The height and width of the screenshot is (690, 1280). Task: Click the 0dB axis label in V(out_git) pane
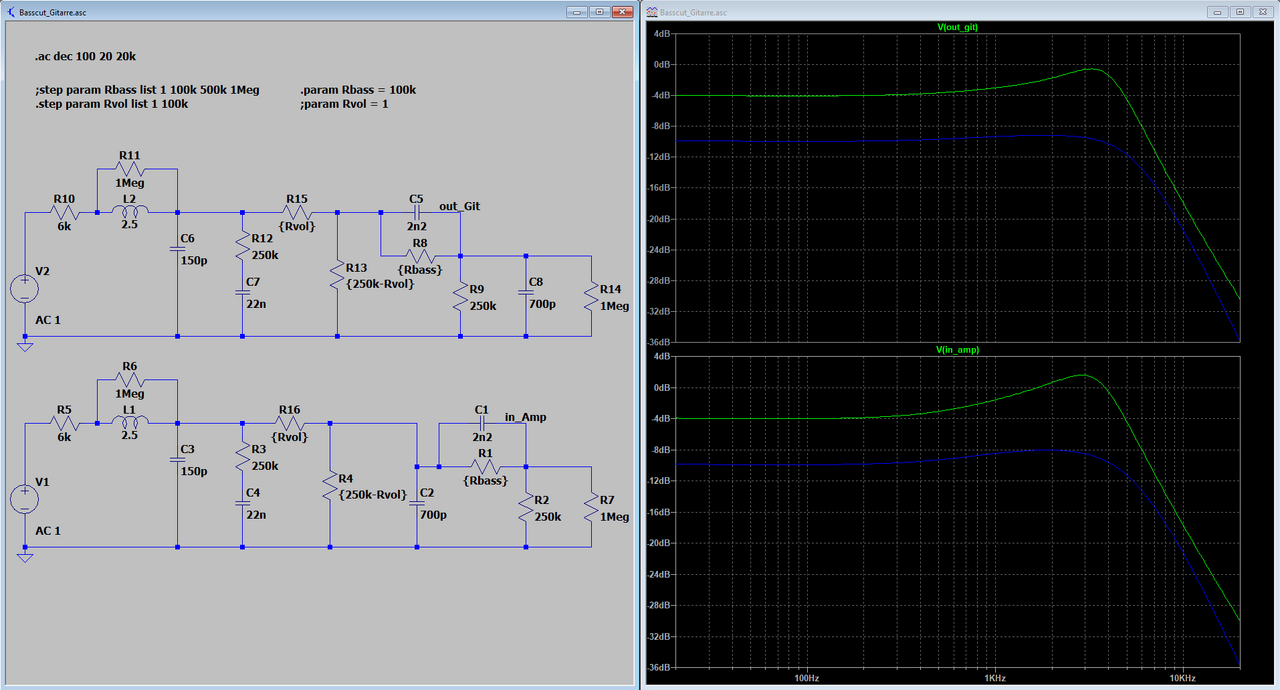coord(660,64)
